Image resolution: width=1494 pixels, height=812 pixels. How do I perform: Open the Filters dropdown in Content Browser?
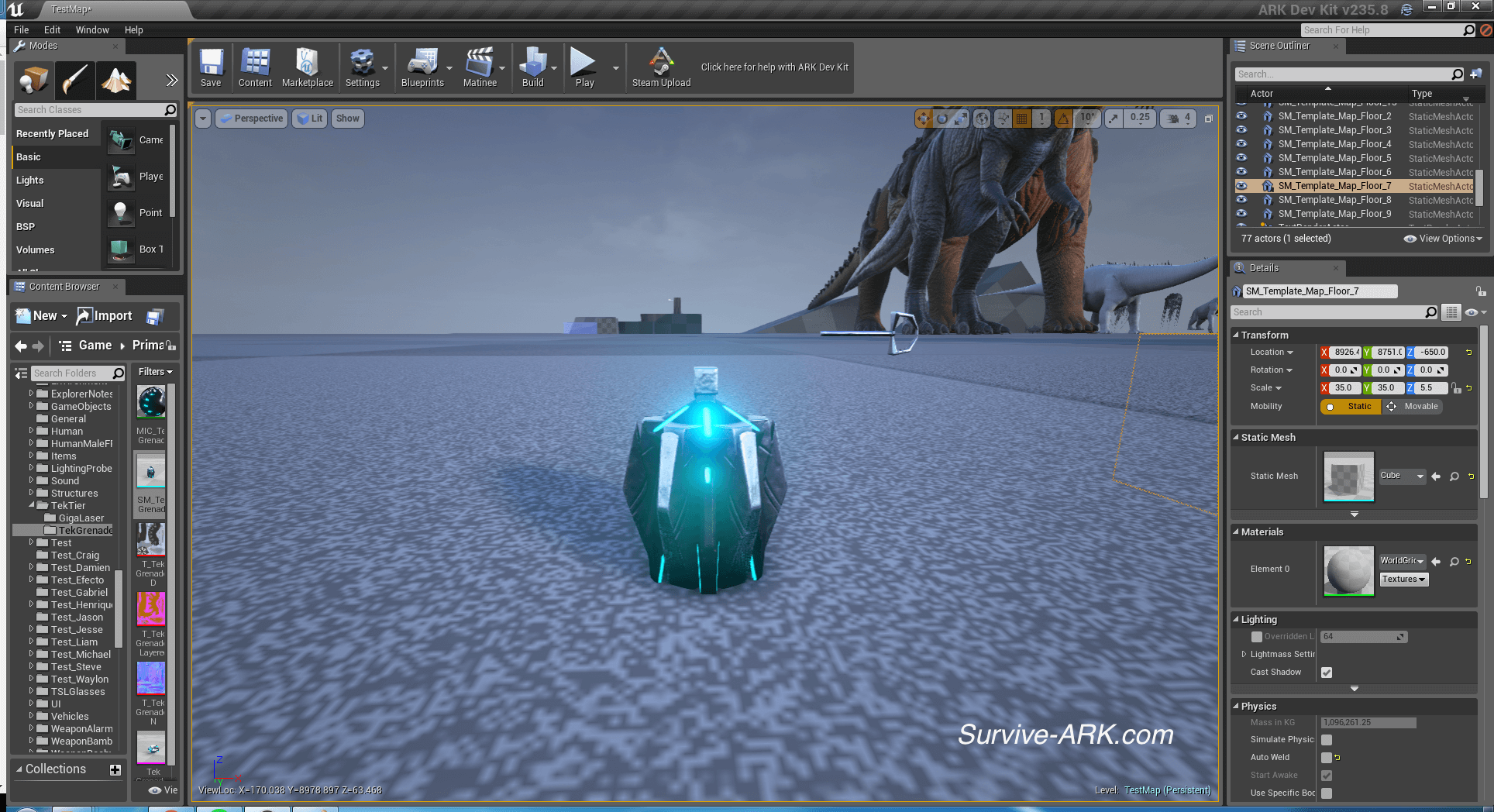coord(155,372)
